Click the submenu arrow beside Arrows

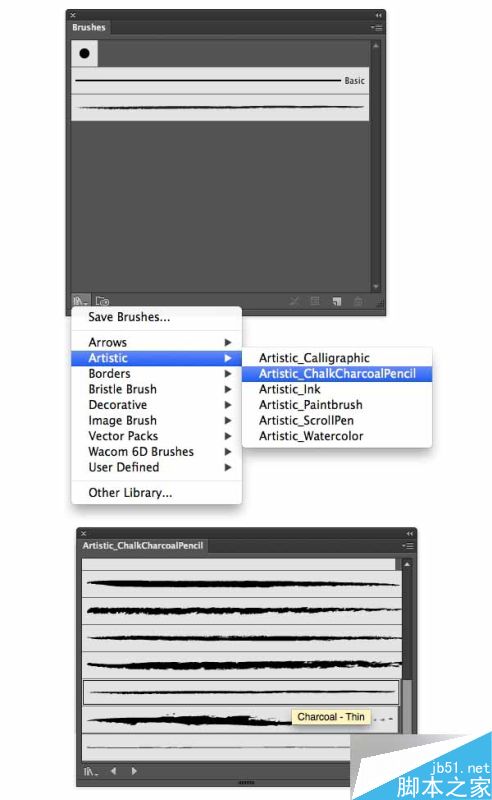point(228,342)
